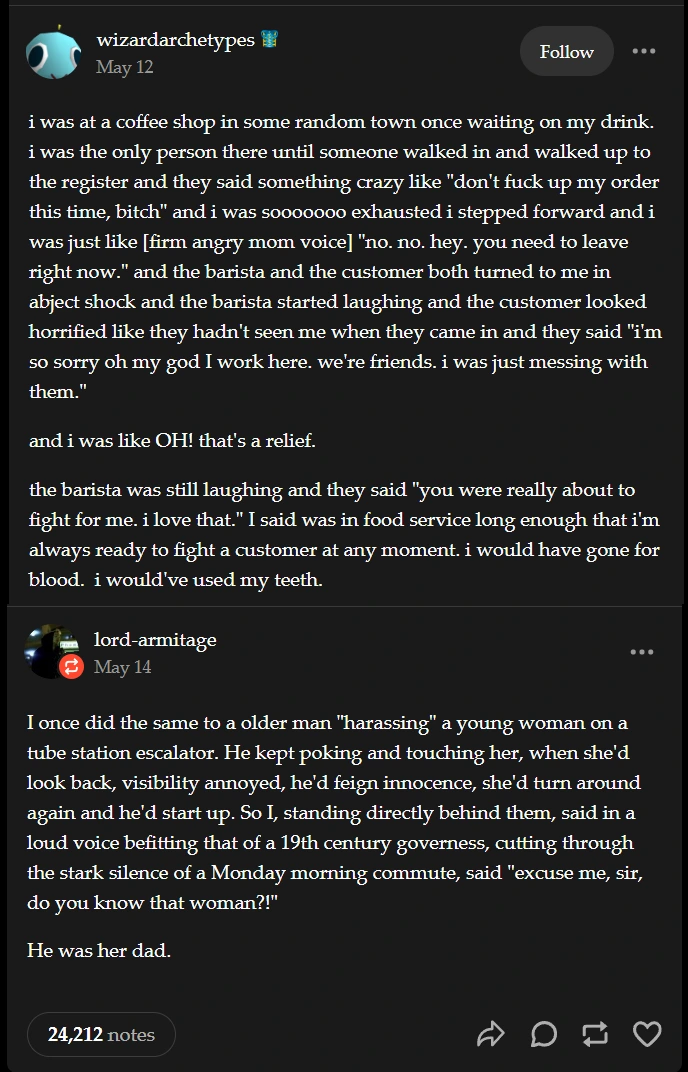This screenshot has height=1072, width=688.
Task: Reblog the post via the reblog icon
Action: click(595, 1034)
